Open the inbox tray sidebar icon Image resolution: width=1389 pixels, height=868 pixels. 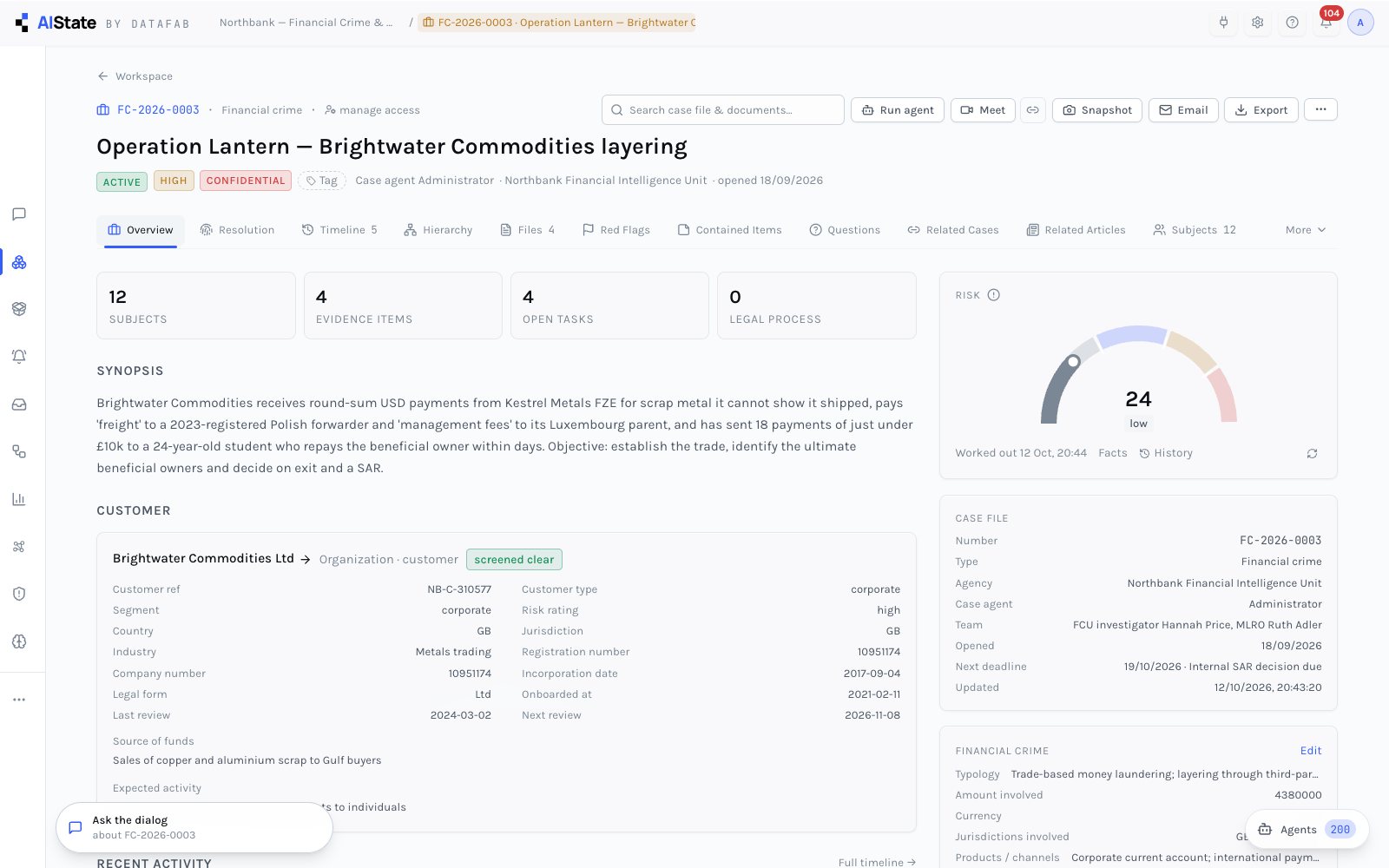[19, 404]
